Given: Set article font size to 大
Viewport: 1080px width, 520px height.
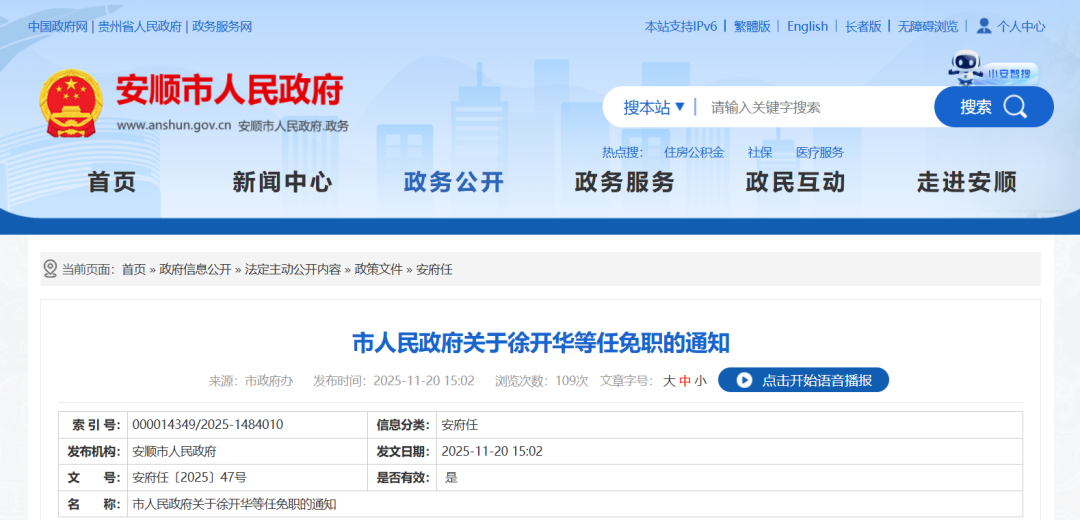Looking at the screenshot, I should pos(669,381).
